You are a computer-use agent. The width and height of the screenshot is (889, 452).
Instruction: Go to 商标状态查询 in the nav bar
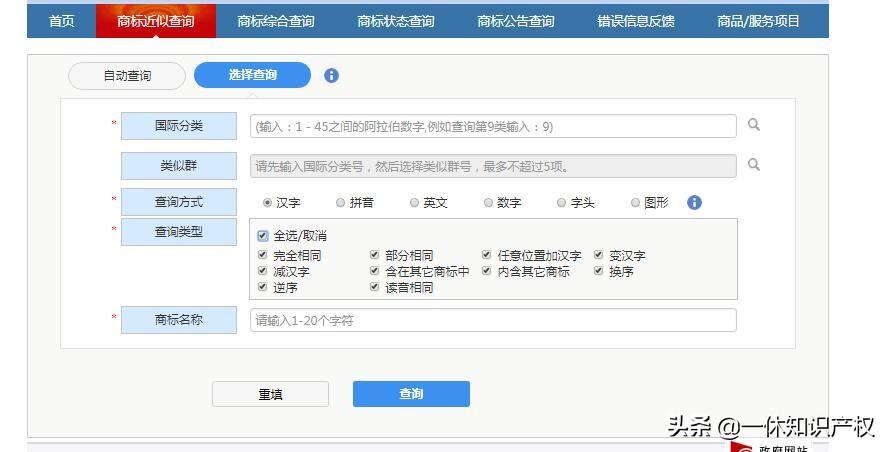coord(396,21)
